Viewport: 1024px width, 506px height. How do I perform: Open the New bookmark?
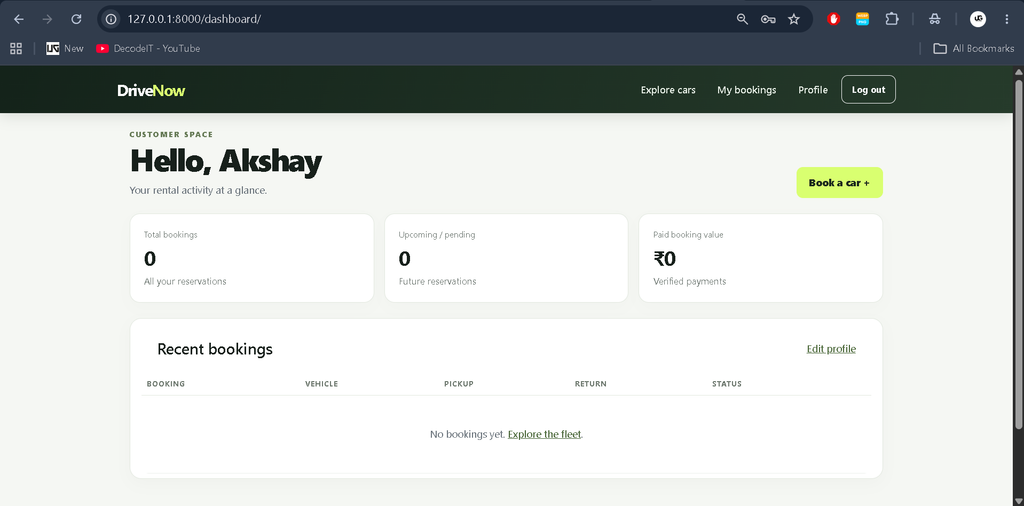pos(65,48)
